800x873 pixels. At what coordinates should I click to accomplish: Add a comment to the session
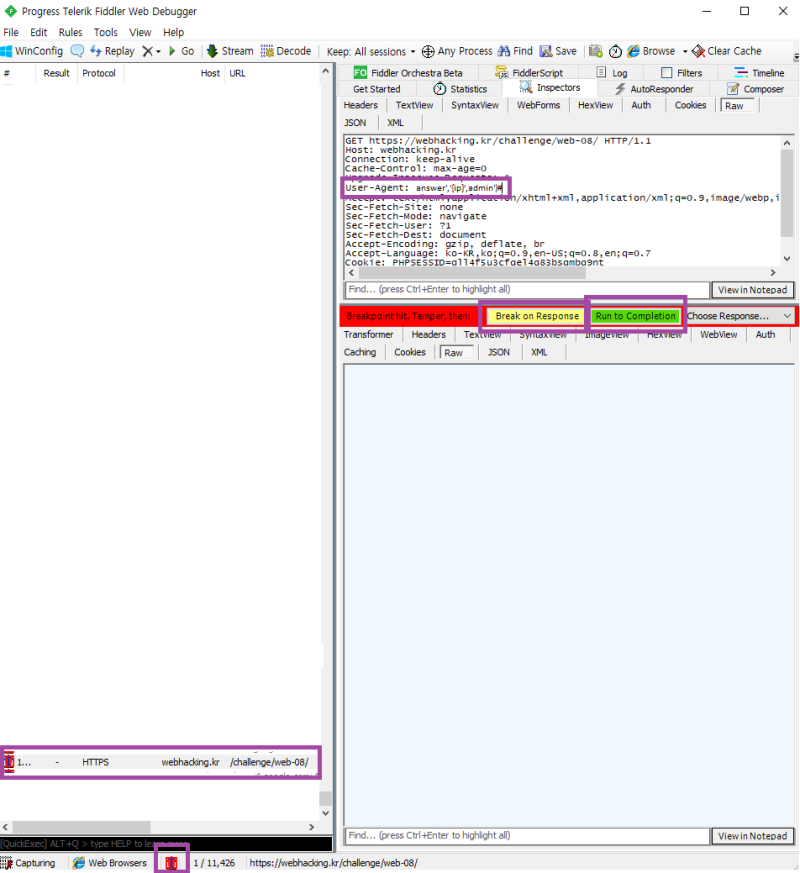[x=77, y=51]
